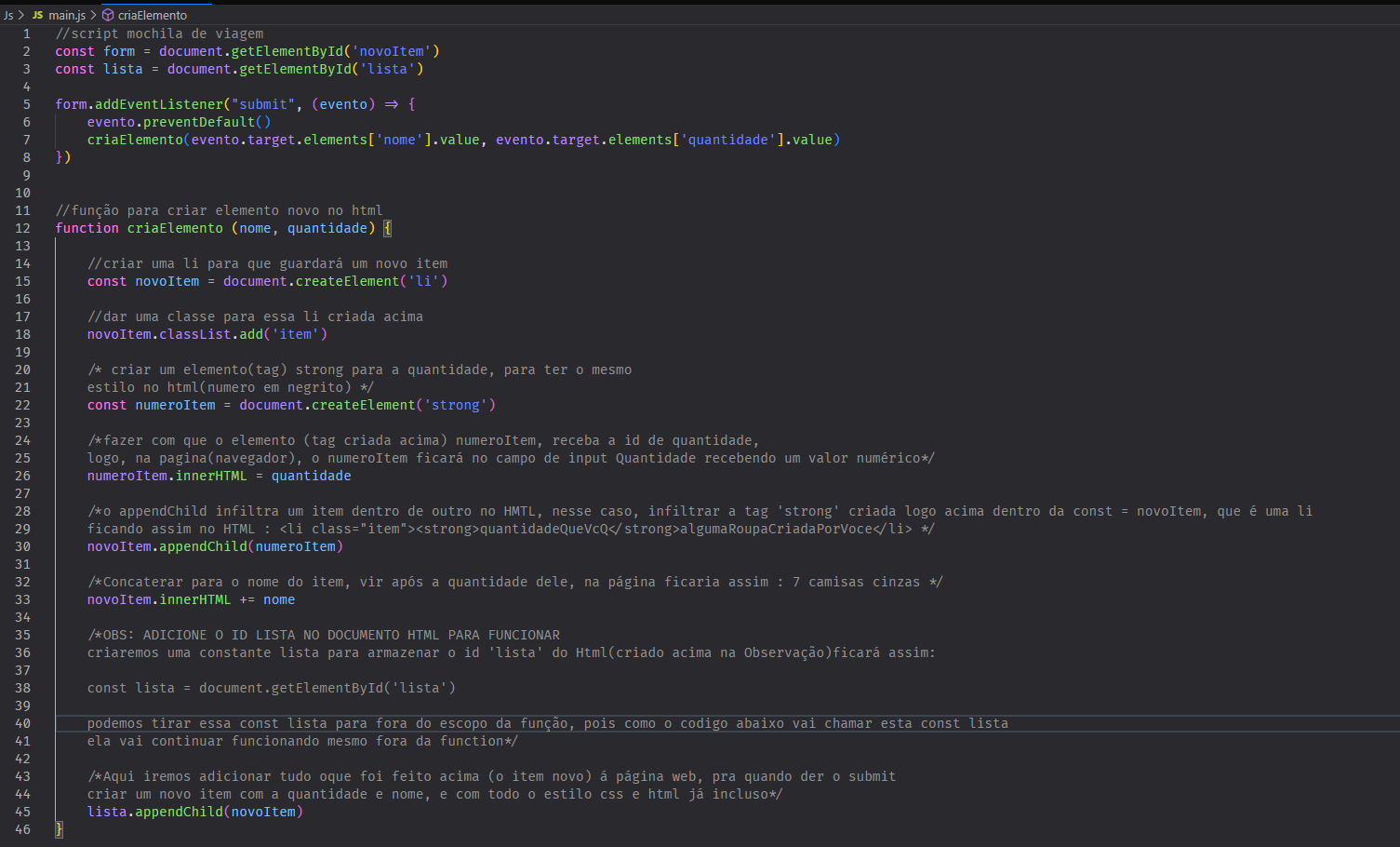Image resolution: width=1400 pixels, height=847 pixels.
Task: Click 'nome' at end of line 33
Action: click(279, 599)
